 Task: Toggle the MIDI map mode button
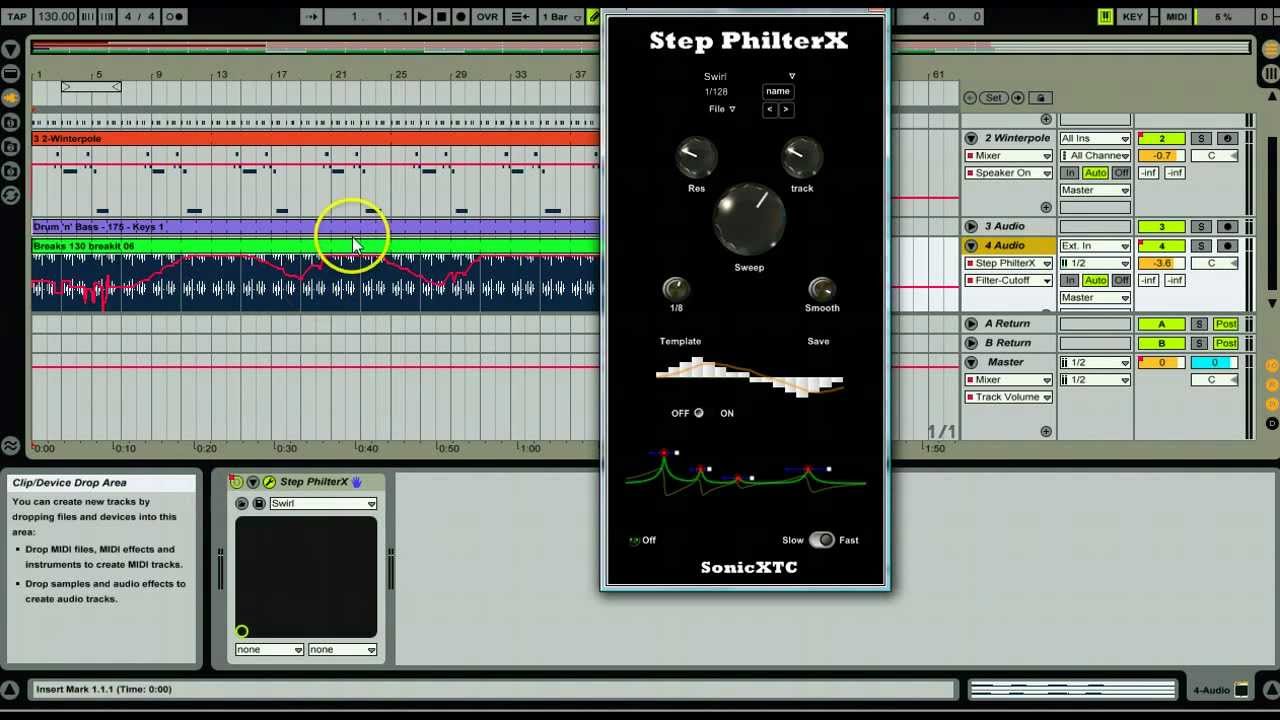tap(1177, 17)
